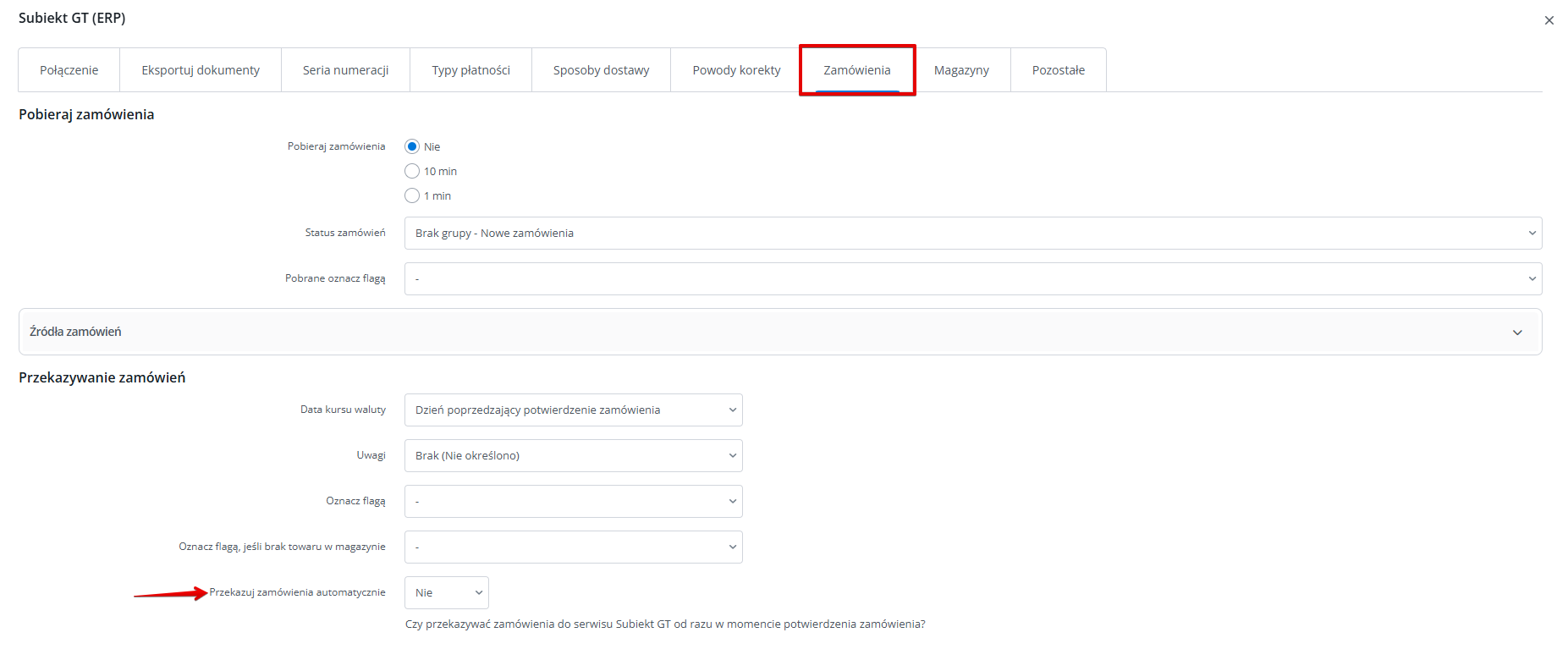Open the 'Uwagi' dropdown
Image resolution: width=1568 pixels, height=649 pixels.
pos(573,456)
